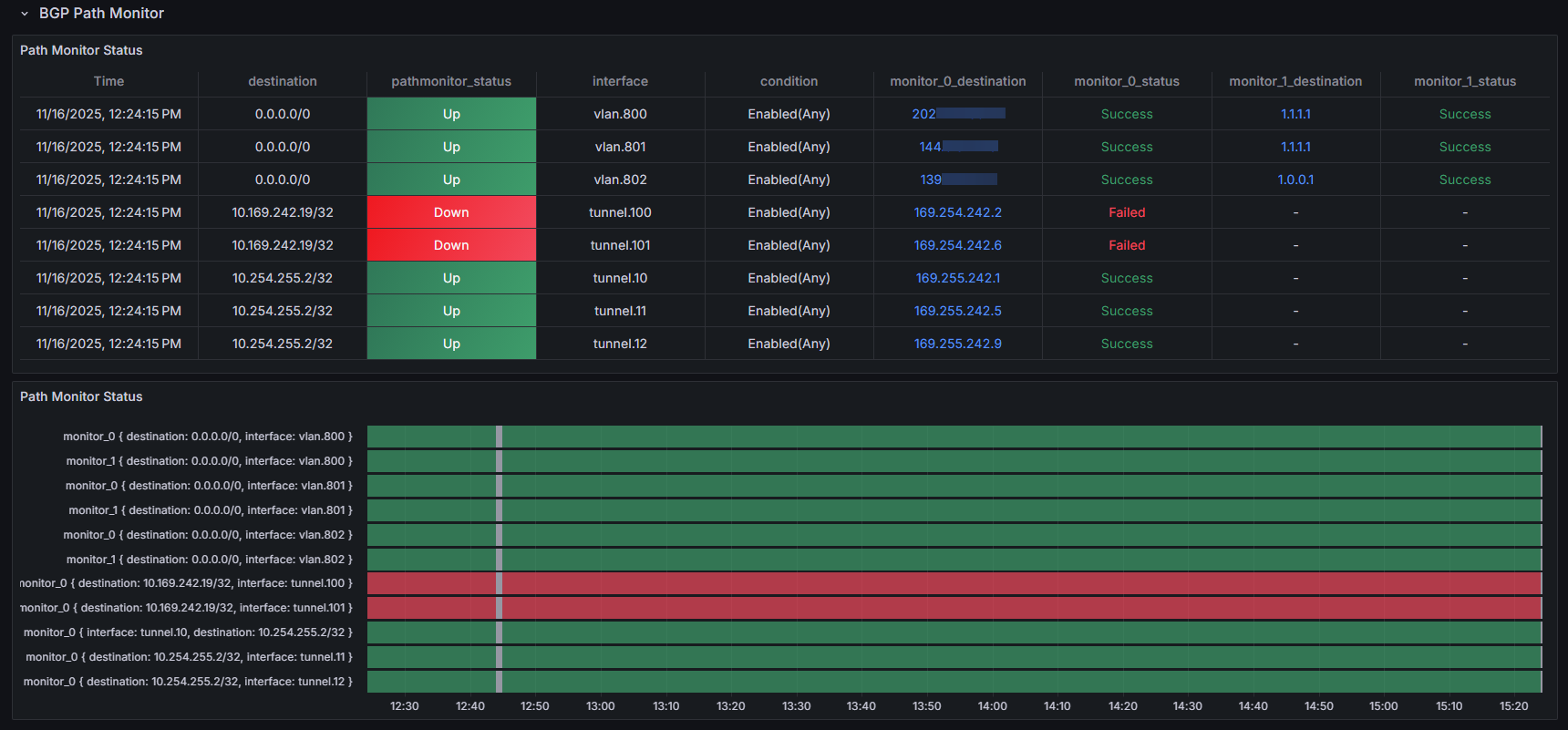Screen dimensions: 1568x730
Task: Sort table by interface column header
Action: pyautogui.click(x=620, y=81)
